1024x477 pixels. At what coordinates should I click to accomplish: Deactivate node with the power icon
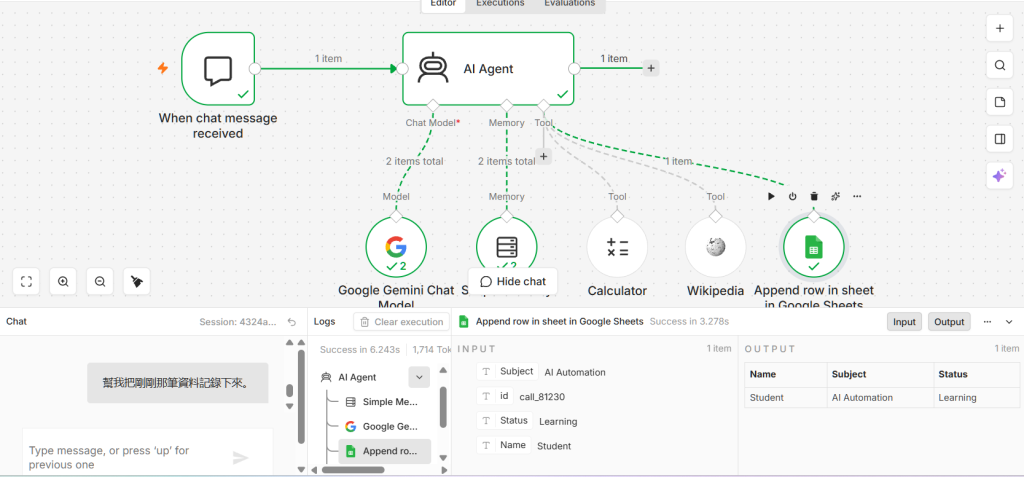point(792,196)
